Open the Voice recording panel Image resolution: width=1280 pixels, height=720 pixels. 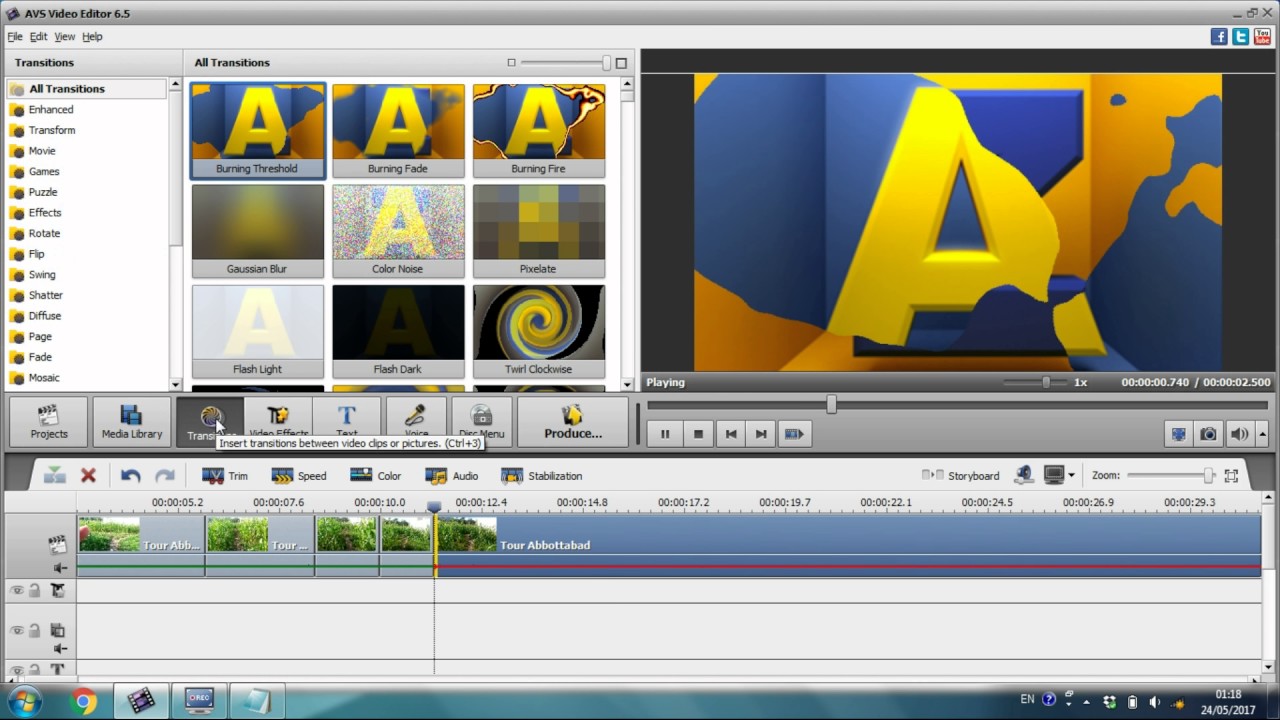coord(416,422)
